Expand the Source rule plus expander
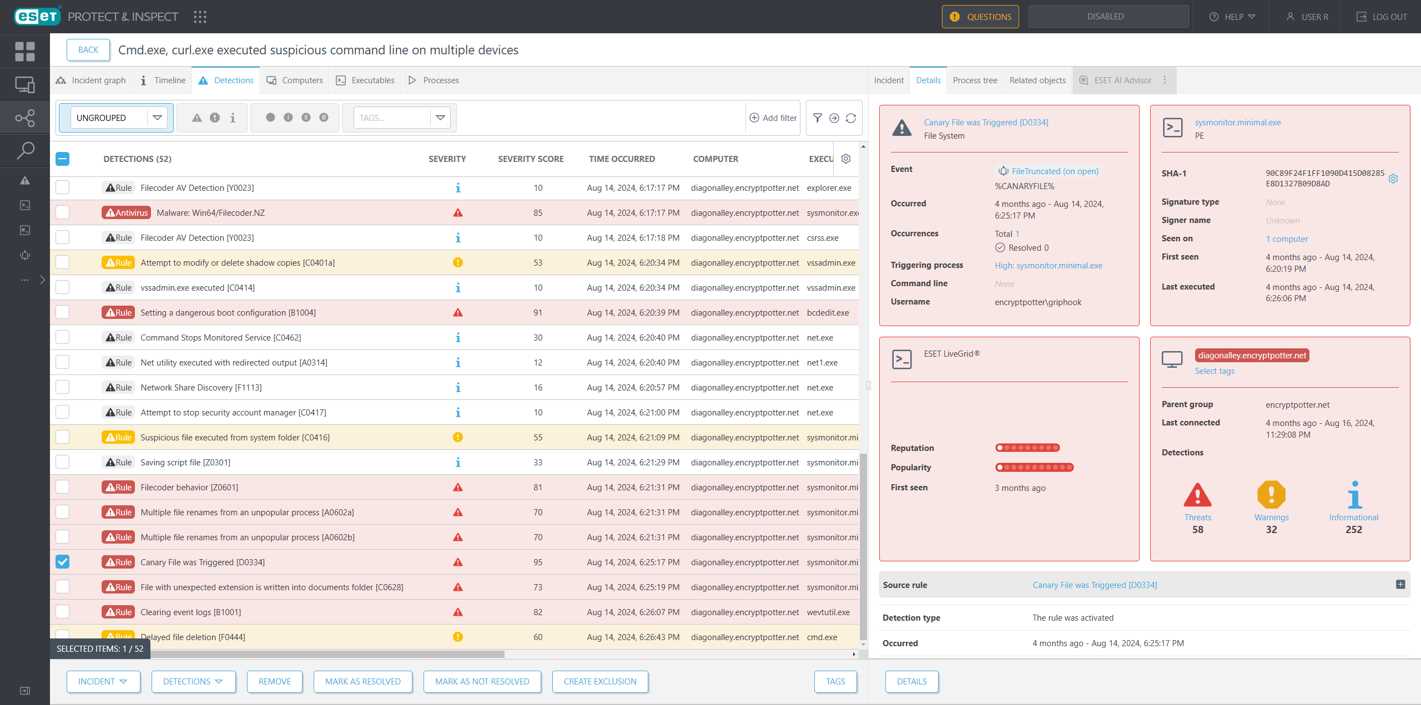The height and width of the screenshot is (705, 1421). 1400,584
